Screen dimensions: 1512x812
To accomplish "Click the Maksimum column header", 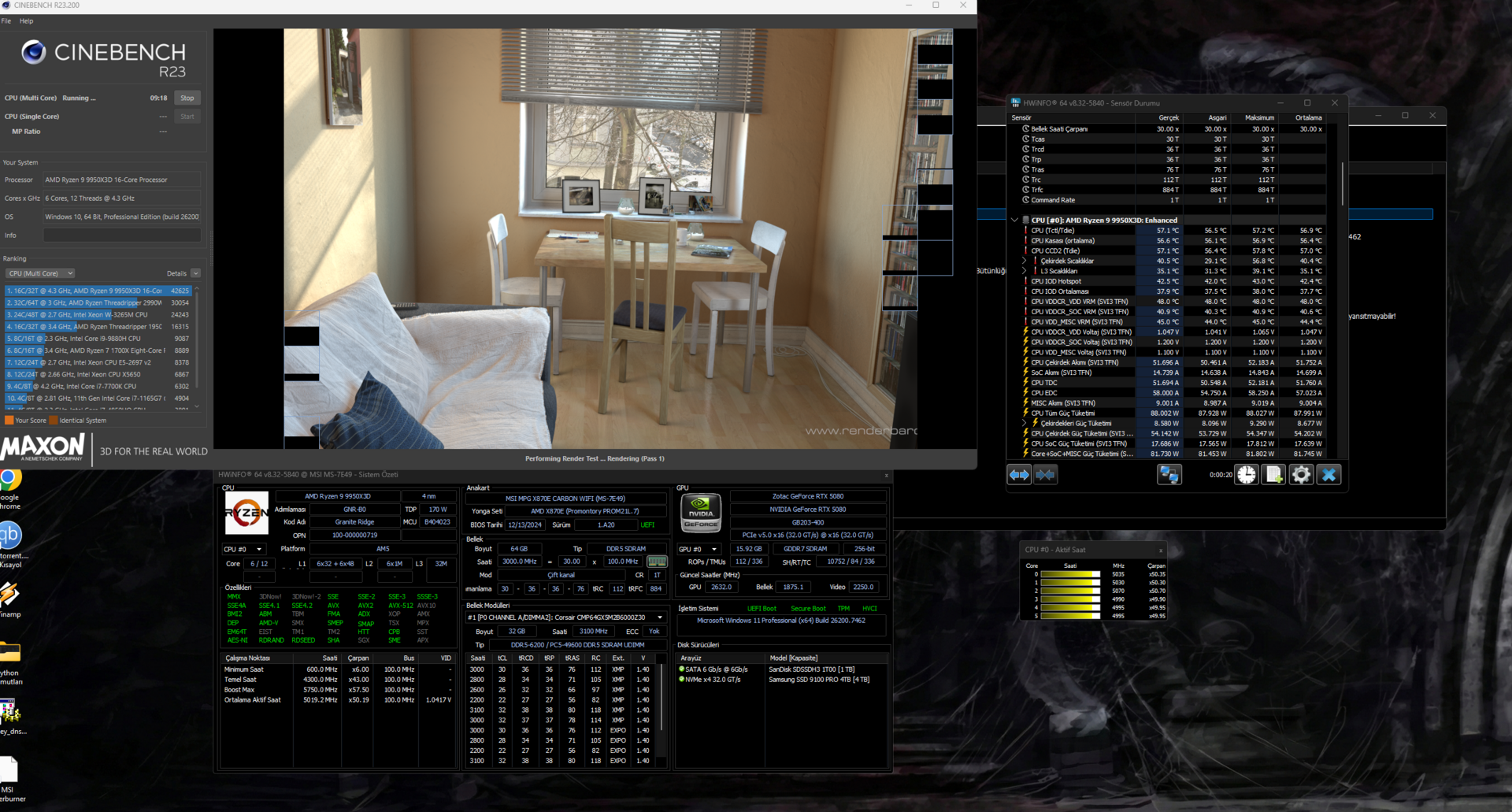I will pos(1255,118).
